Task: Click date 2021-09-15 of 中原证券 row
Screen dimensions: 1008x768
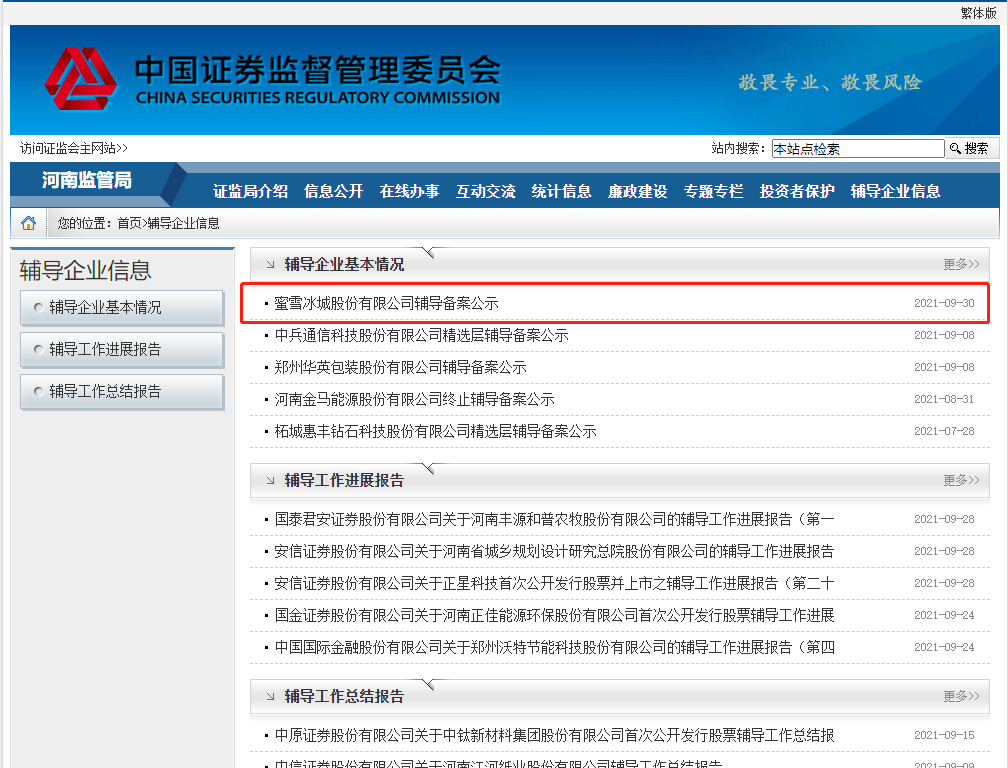Action: (x=944, y=735)
